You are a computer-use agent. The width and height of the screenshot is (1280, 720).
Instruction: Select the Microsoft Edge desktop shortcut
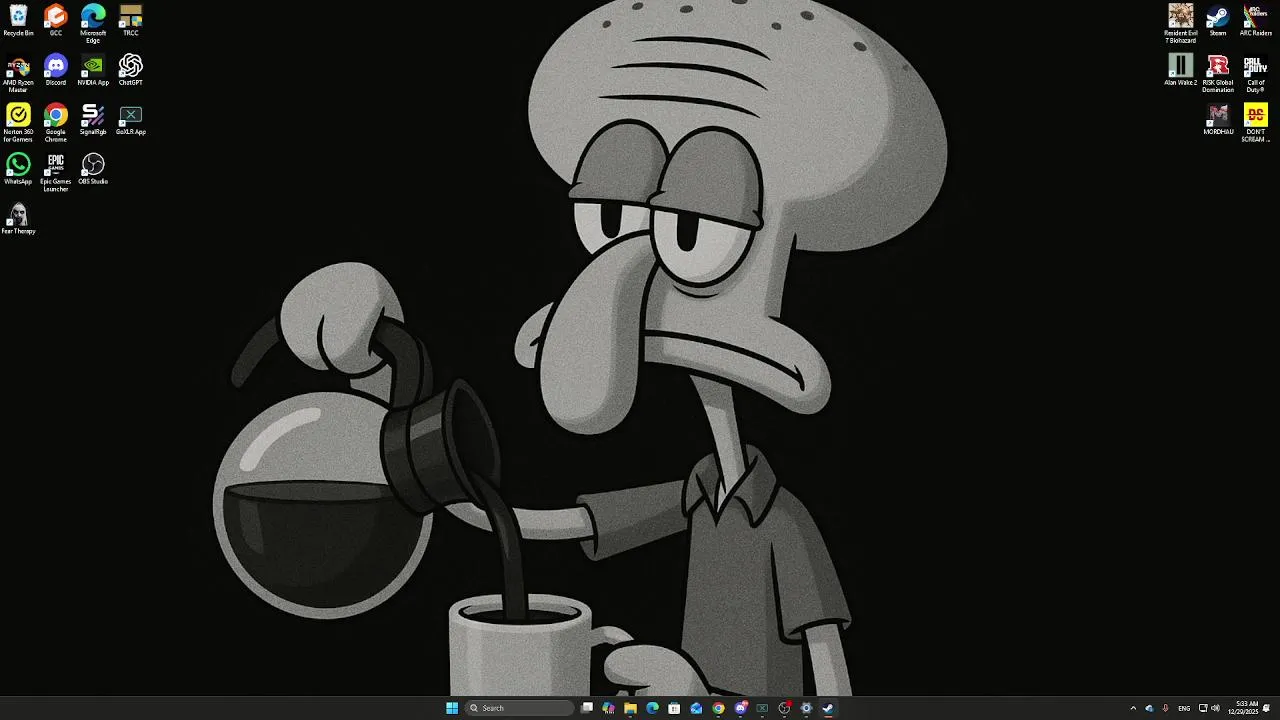coord(93,23)
